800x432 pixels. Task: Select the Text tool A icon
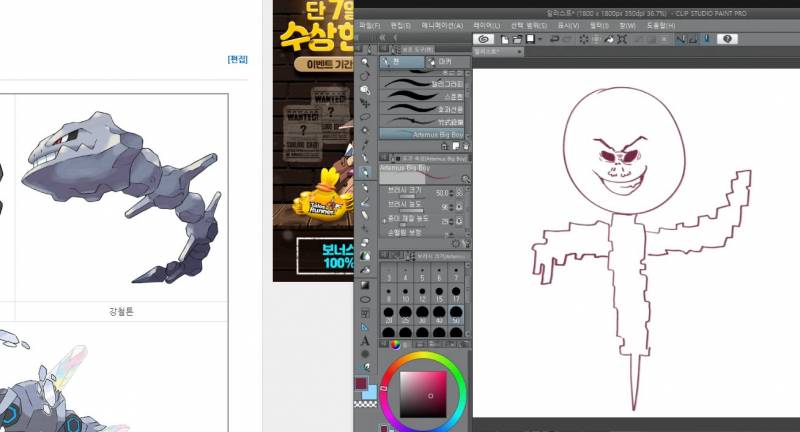(365, 341)
